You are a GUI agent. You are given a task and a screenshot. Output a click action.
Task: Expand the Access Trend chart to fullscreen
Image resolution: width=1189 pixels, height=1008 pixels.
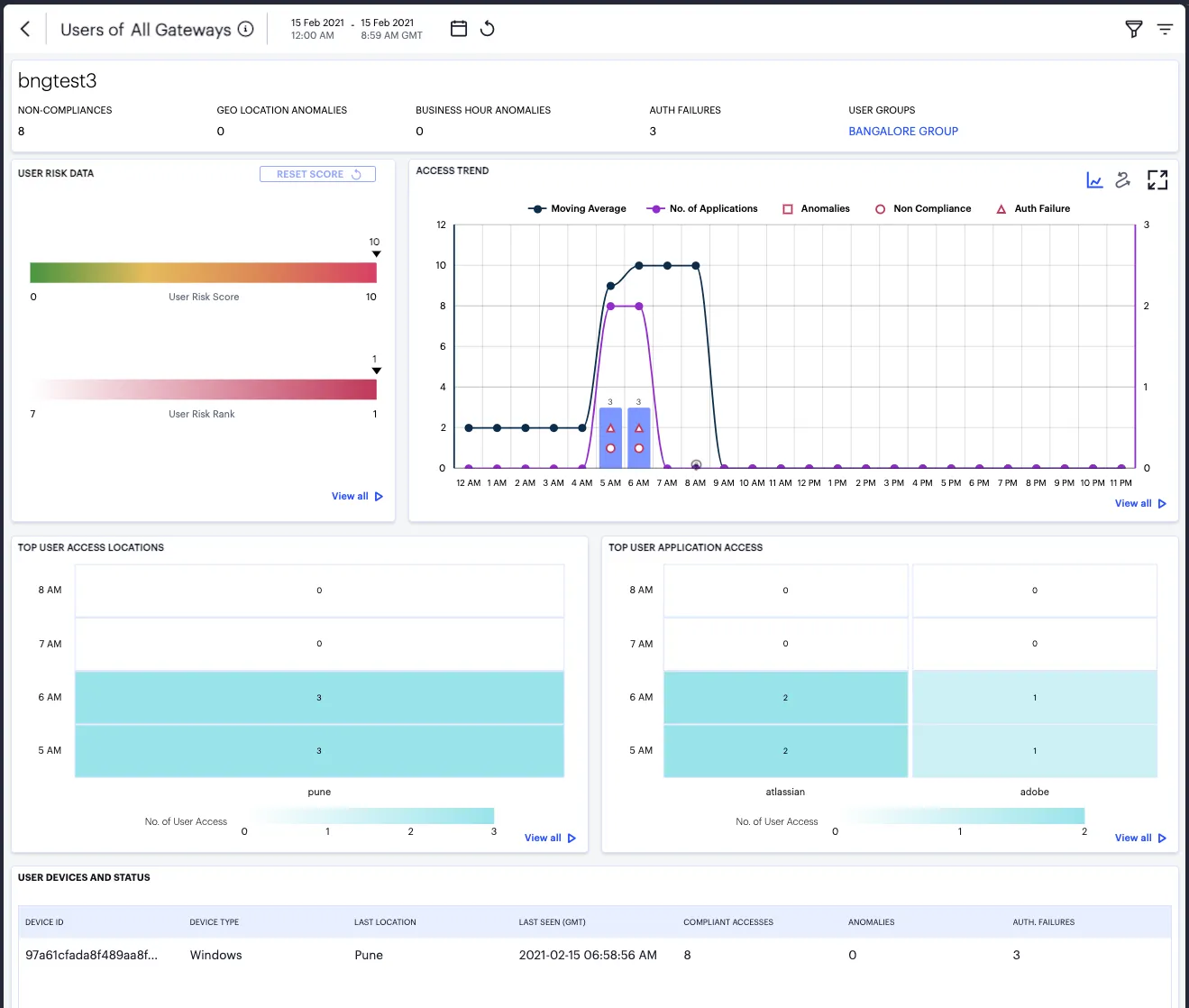tap(1157, 180)
